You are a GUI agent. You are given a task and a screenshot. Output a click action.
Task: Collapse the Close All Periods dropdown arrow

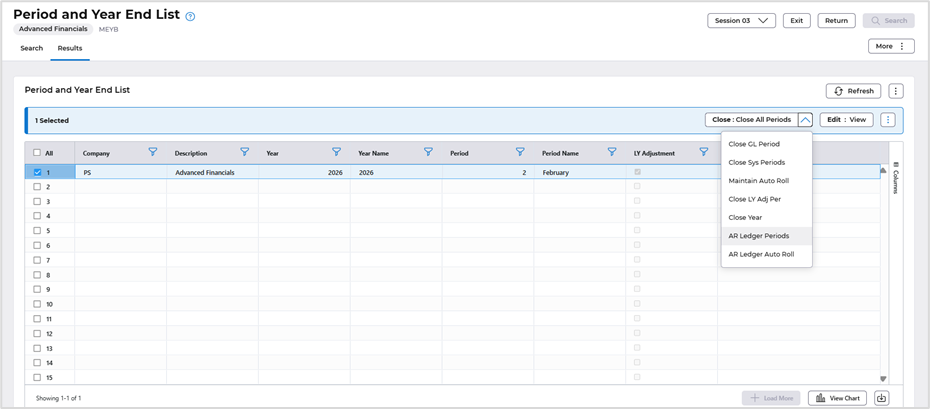point(805,120)
